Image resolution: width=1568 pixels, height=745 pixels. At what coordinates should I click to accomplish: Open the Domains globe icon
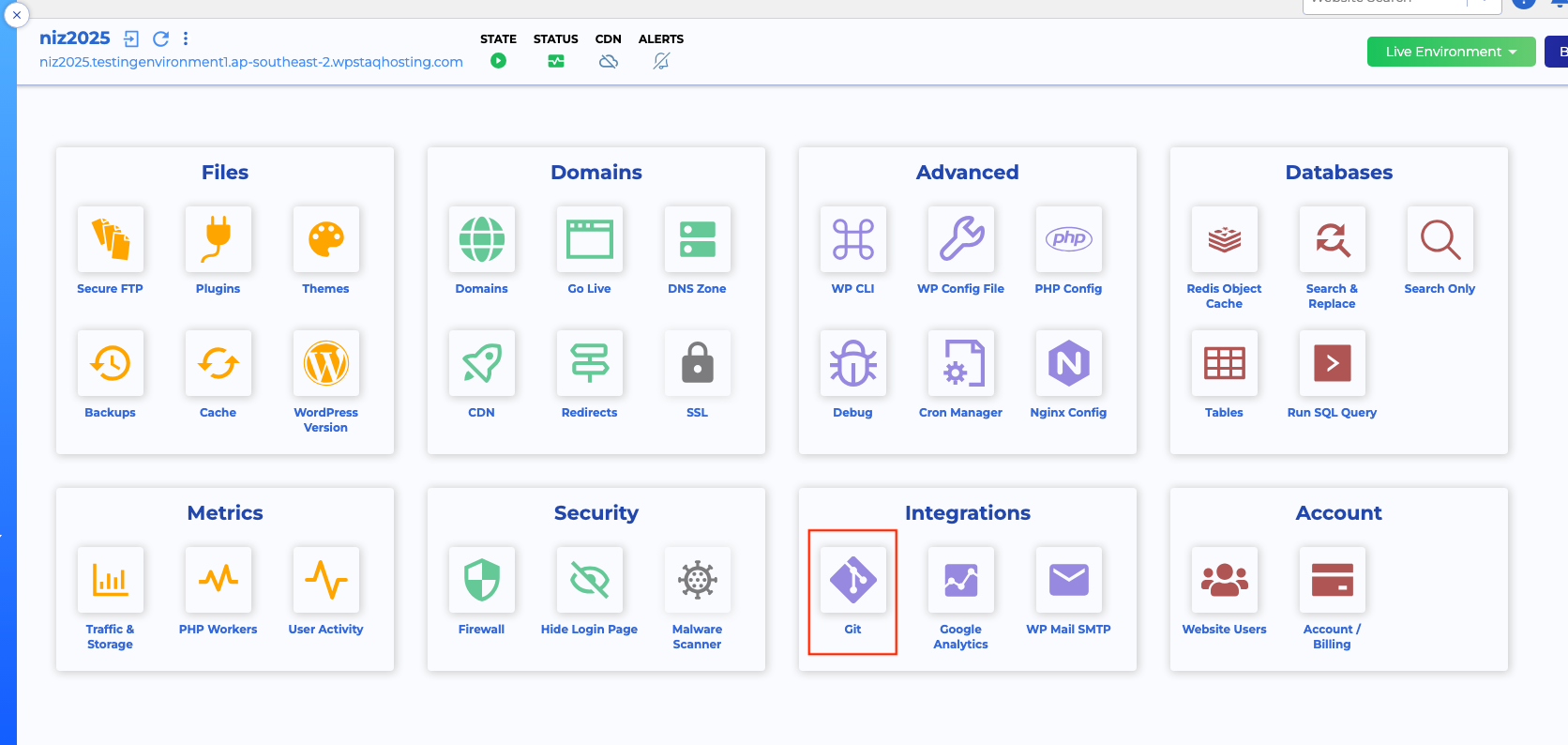pyautogui.click(x=482, y=239)
